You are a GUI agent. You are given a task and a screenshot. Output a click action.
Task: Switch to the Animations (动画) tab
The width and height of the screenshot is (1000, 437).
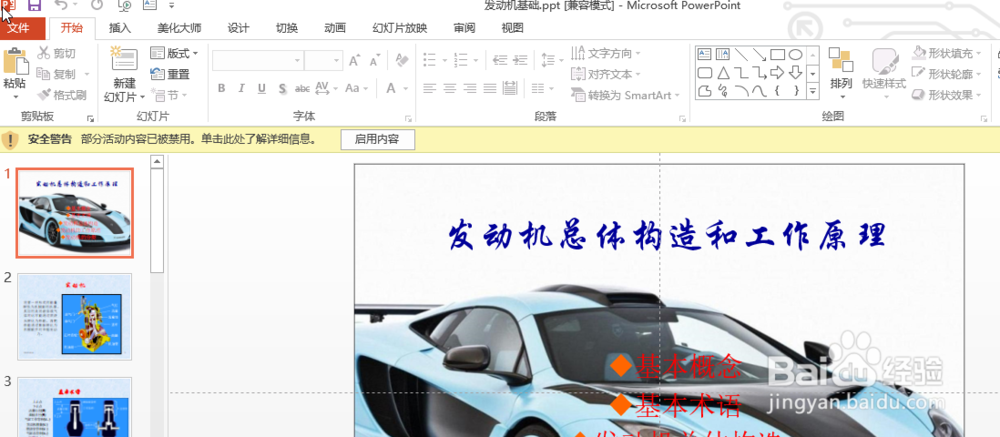coord(335,28)
